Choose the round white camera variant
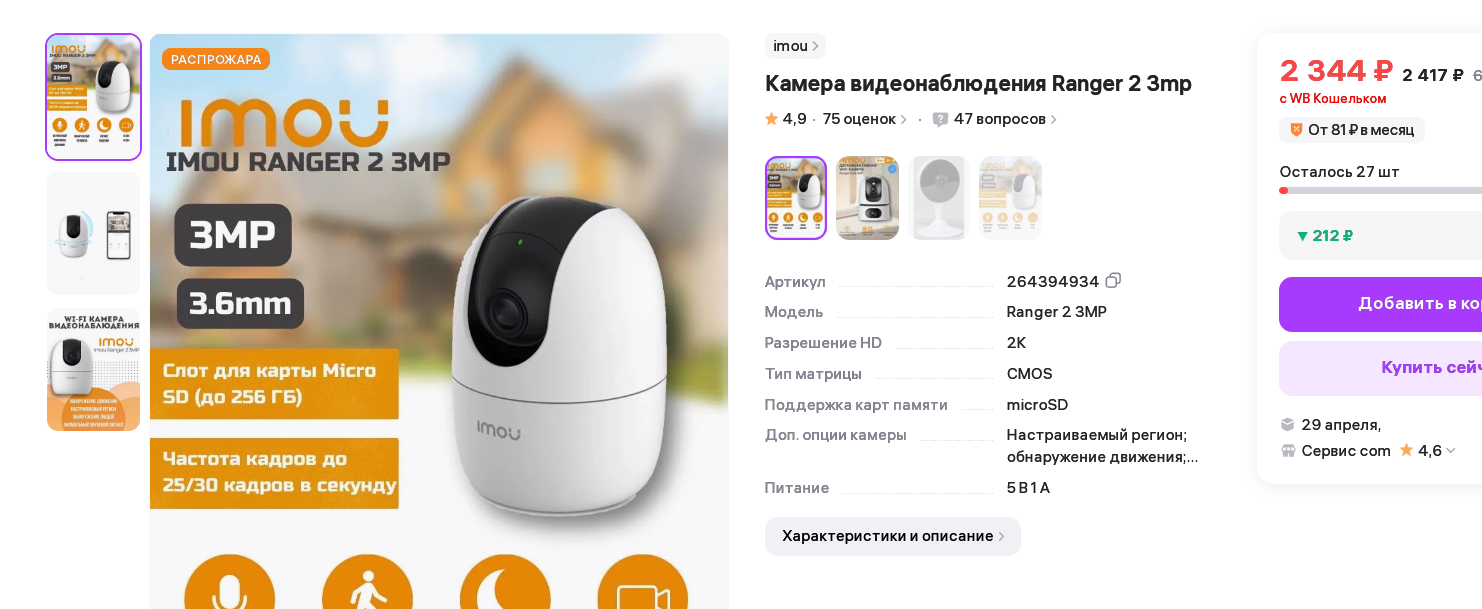 939,198
